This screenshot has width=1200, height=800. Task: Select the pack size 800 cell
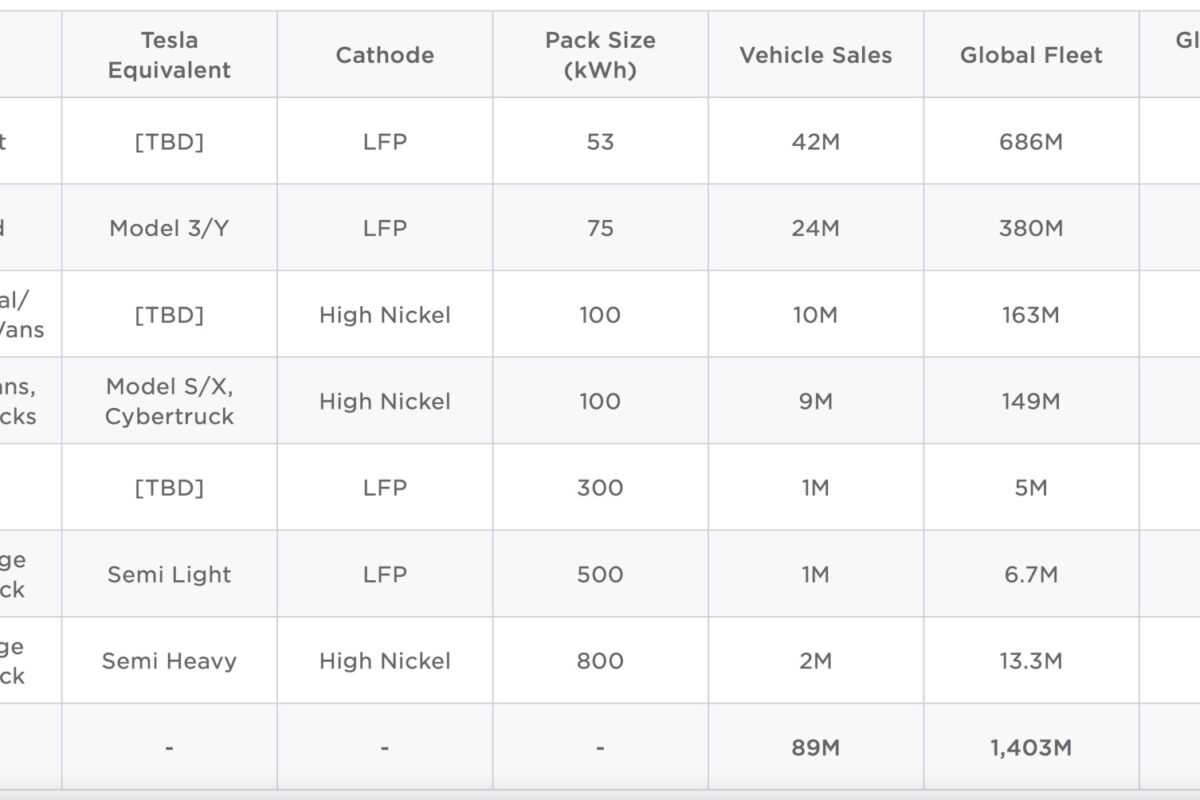coord(600,661)
